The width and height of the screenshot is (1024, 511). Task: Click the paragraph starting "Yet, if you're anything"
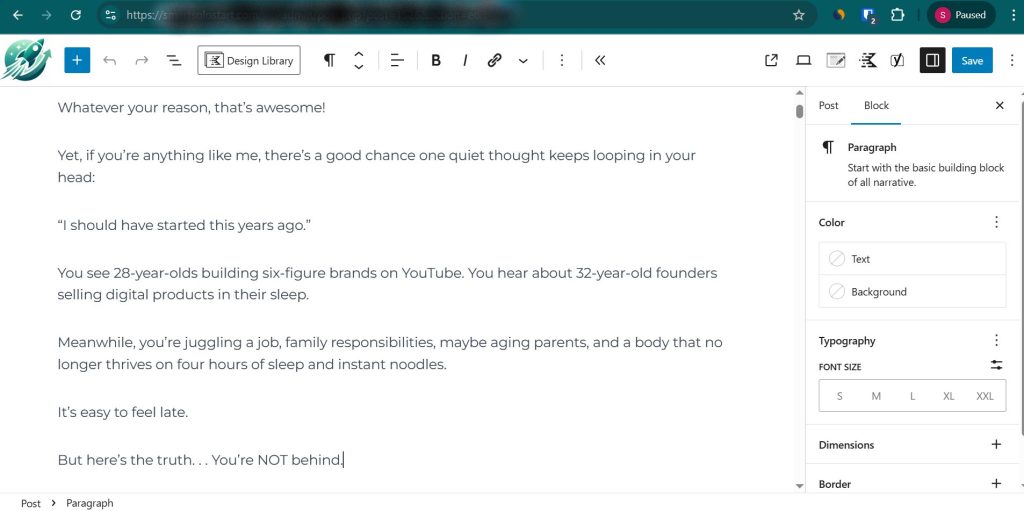click(376, 166)
